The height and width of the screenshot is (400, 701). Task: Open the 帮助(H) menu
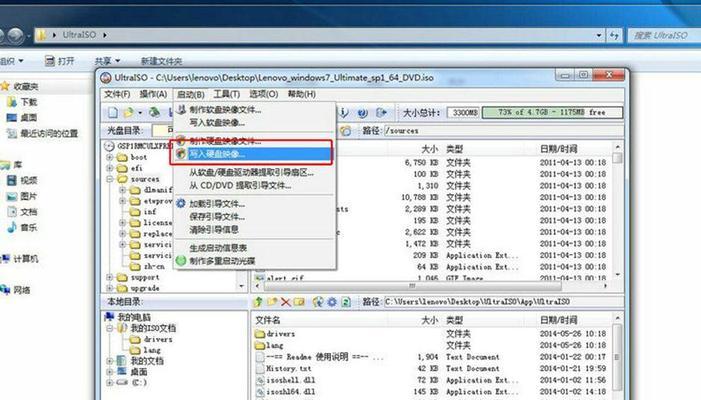pyautogui.click(x=301, y=94)
